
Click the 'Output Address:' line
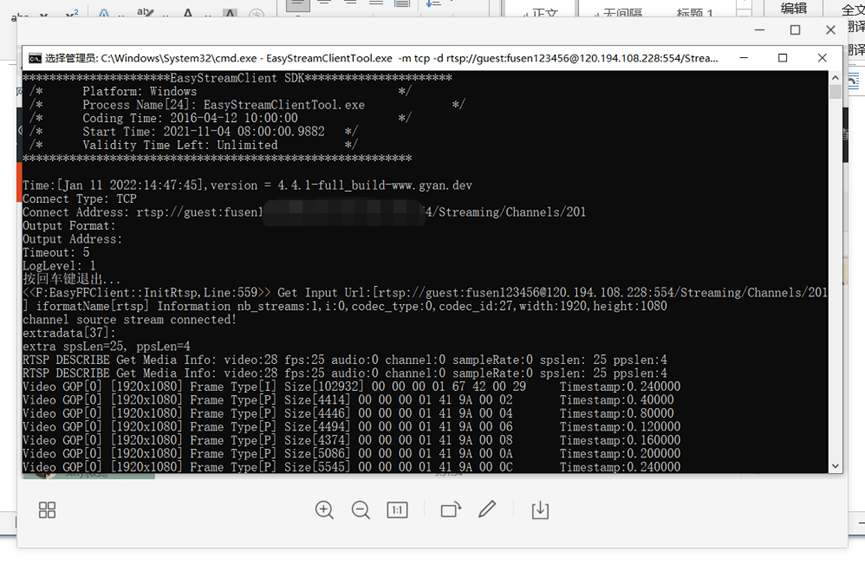tap(72, 239)
